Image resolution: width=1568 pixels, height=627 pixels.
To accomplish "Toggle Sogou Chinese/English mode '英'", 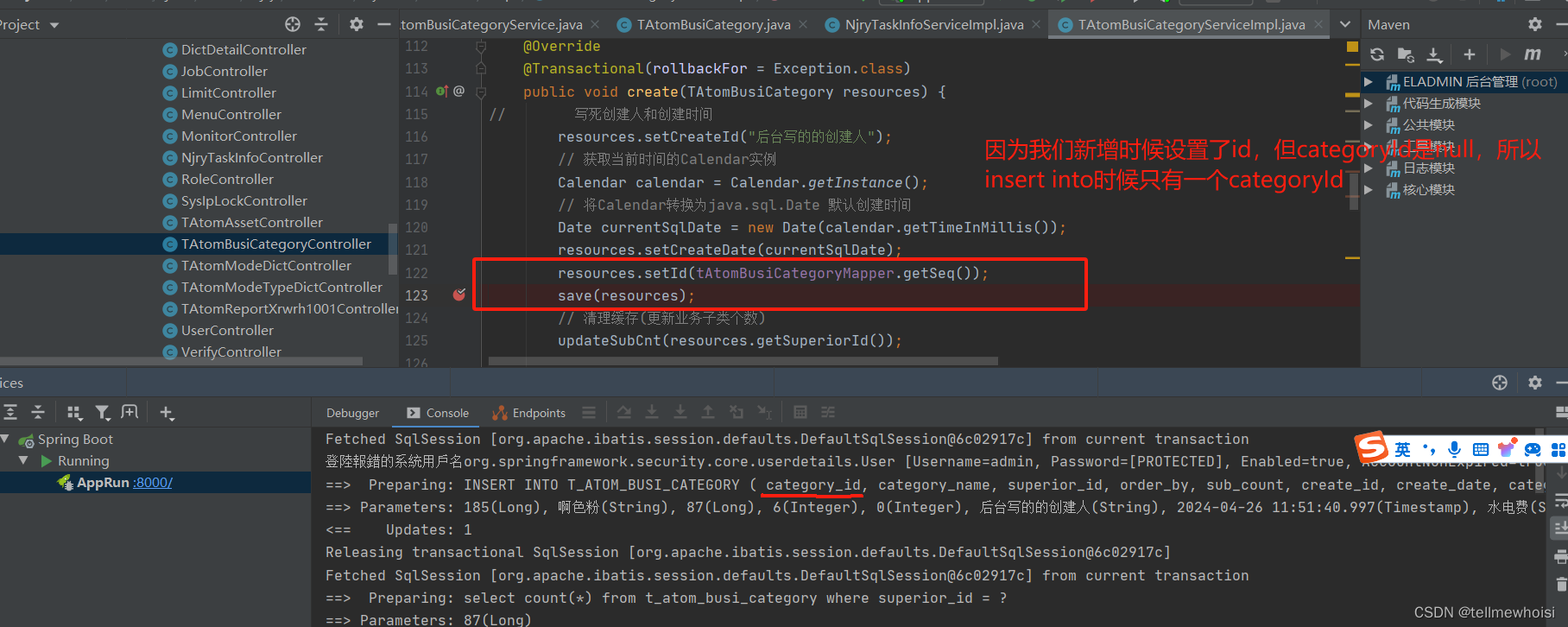I will (1402, 449).
